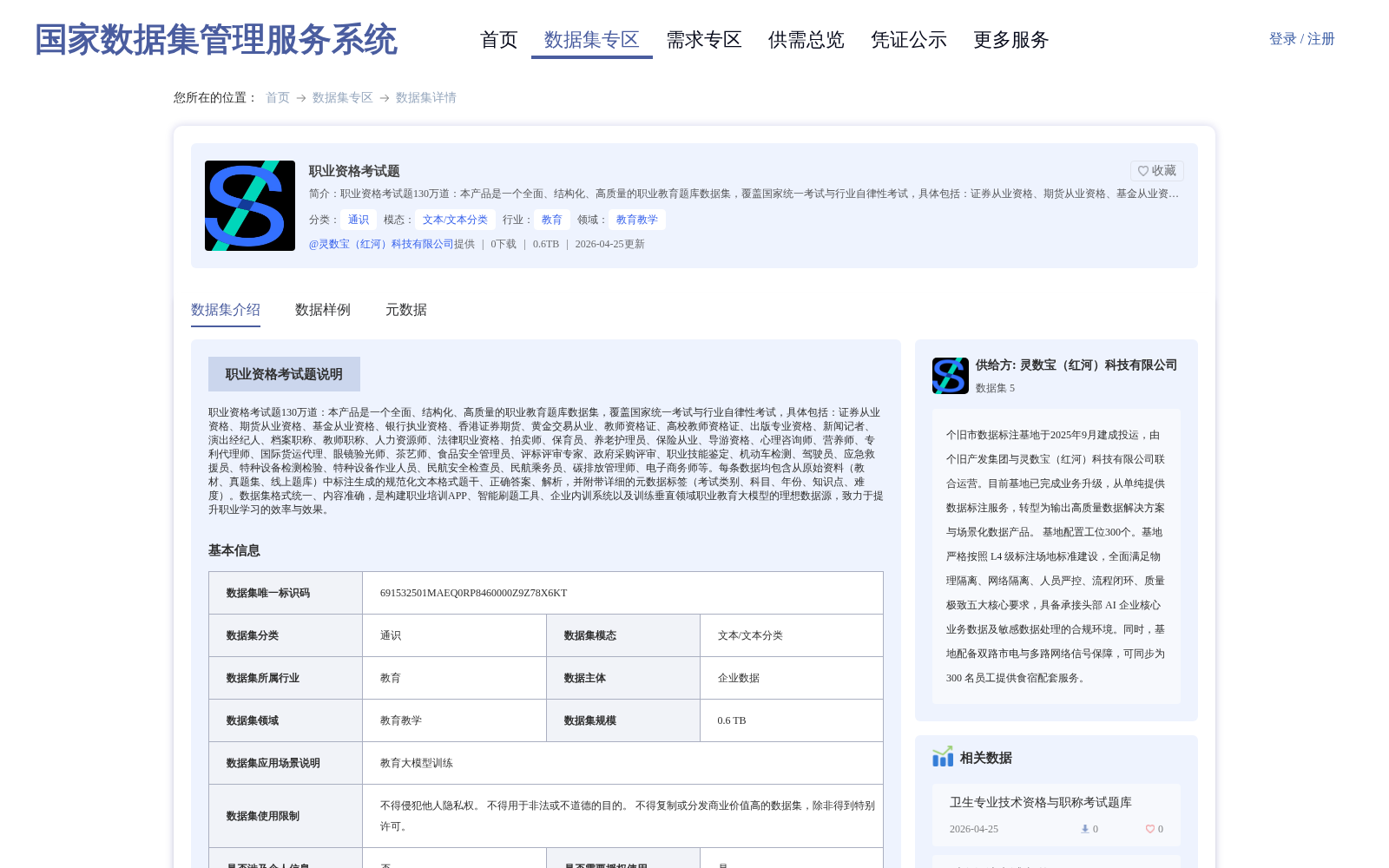Switch to the 数据集介绍 tab
This screenshot has height=868, width=1389.
coord(226,310)
